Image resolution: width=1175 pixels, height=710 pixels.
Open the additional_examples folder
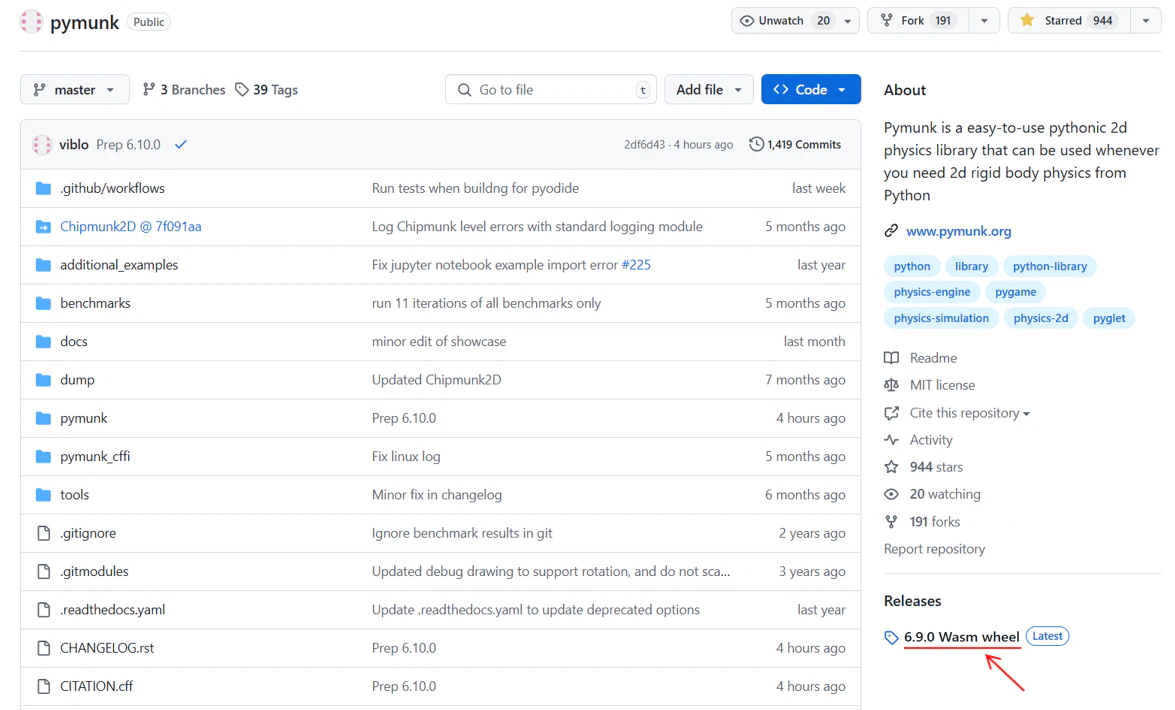coord(119,265)
